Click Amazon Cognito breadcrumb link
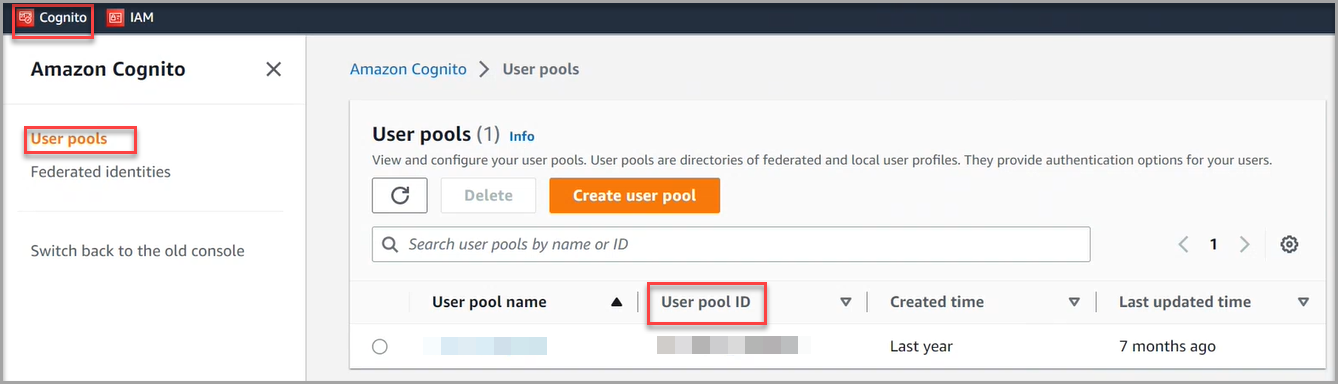Image resolution: width=1338 pixels, height=384 pixels. click(x=408, y=69)
